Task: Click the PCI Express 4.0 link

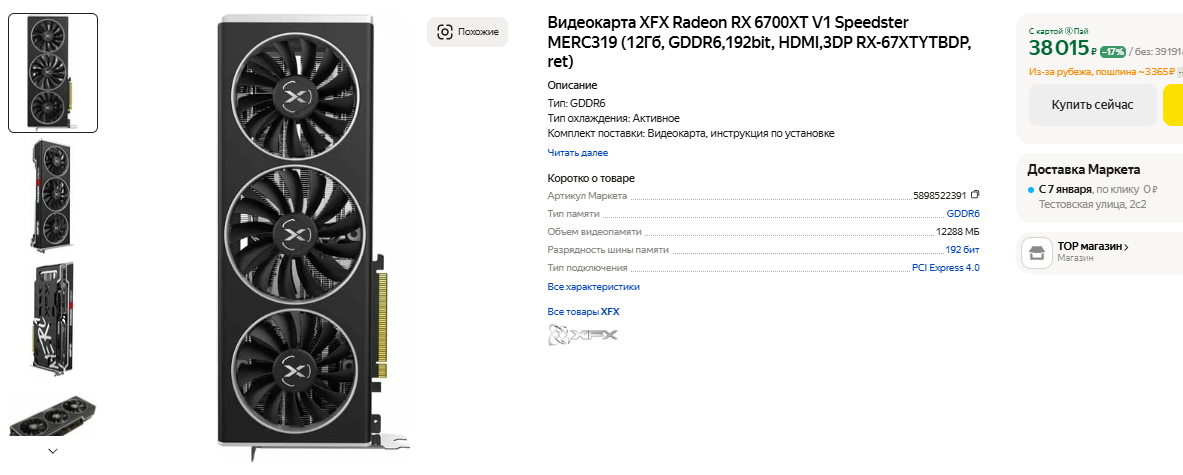Action: [946, 268]
